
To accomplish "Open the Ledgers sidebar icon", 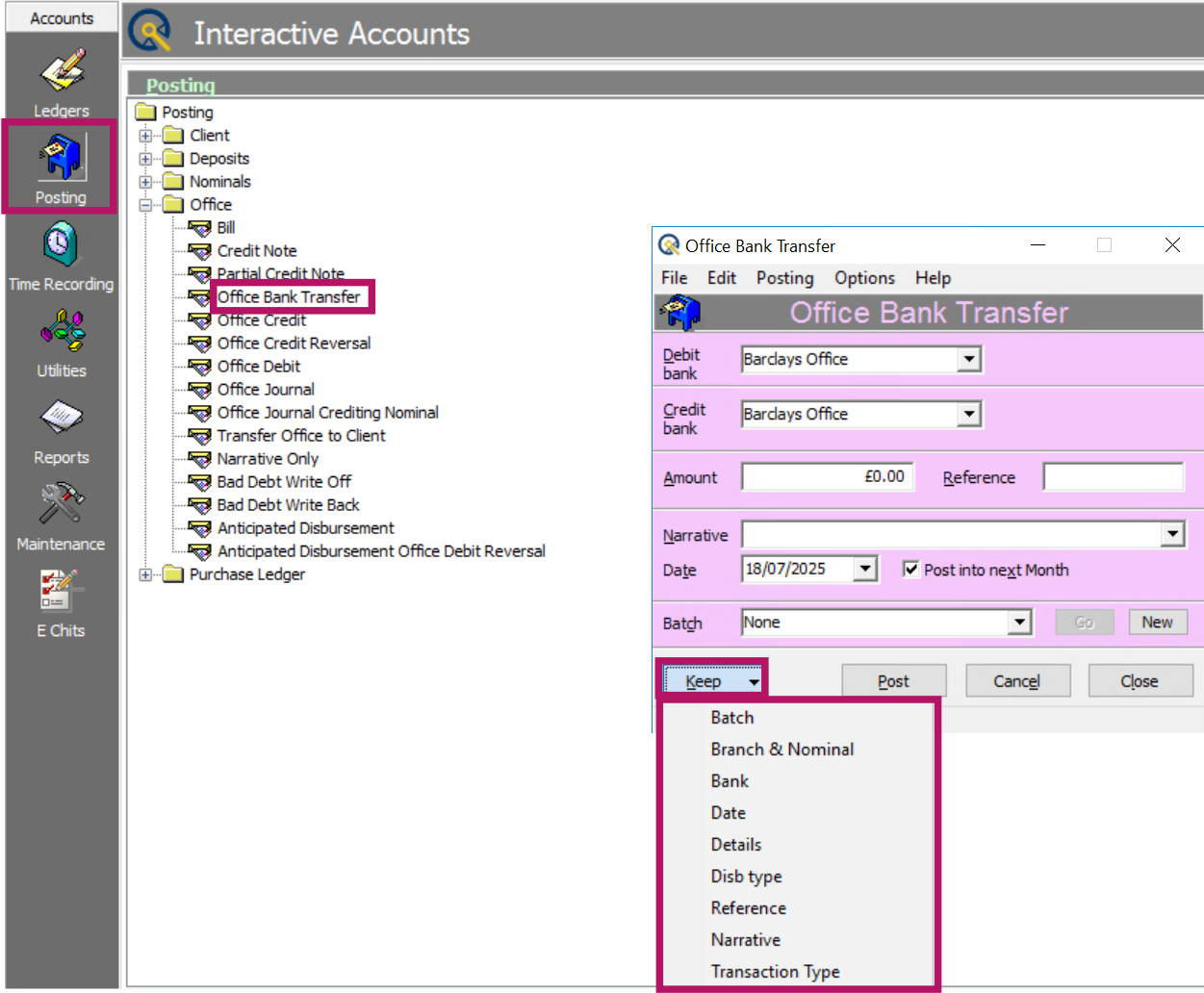I will (62, 73).
